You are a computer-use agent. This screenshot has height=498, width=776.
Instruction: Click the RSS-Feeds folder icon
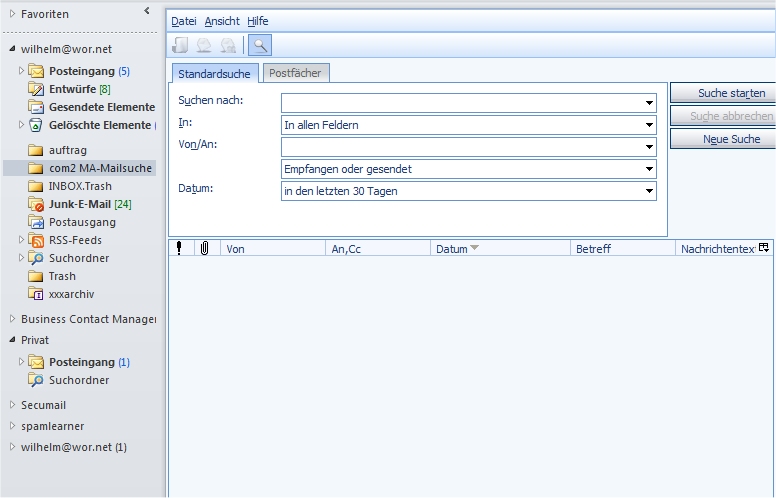tap(36, 240)
